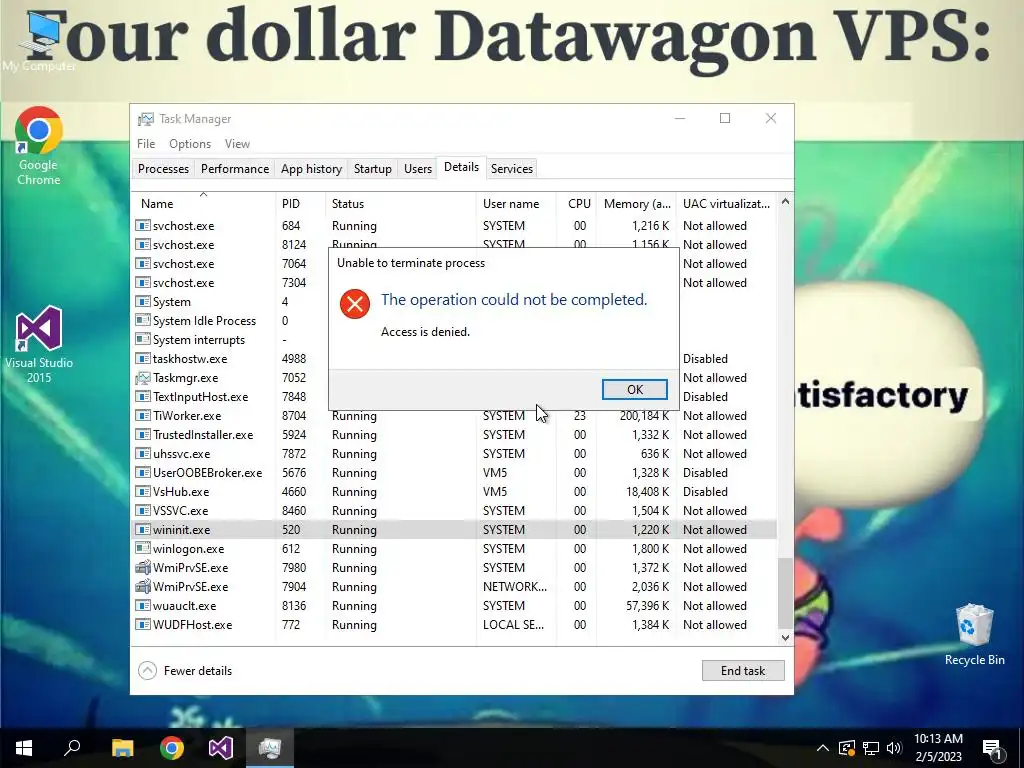Select the System Idle Process icon
1024x768 pixels.
coord(143,320)
